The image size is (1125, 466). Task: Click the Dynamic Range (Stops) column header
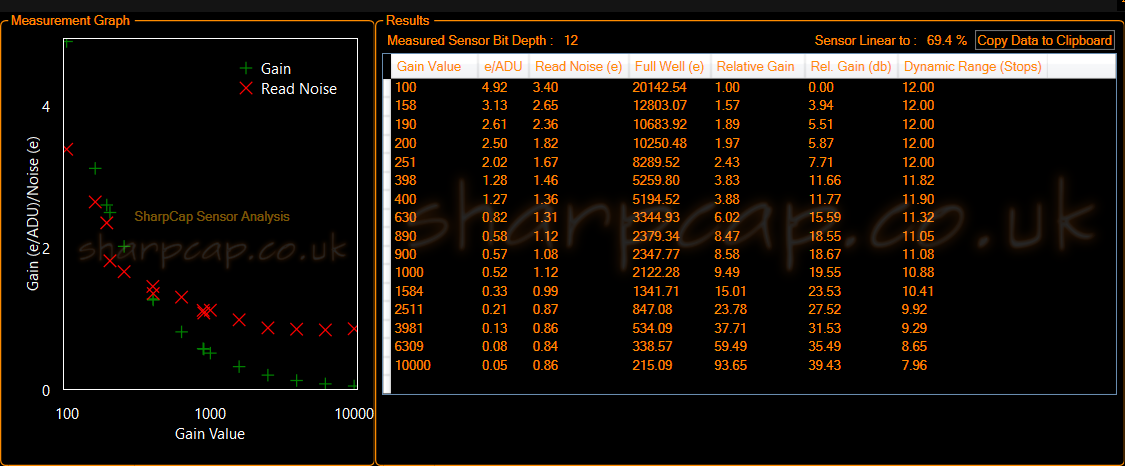point(973,67)
